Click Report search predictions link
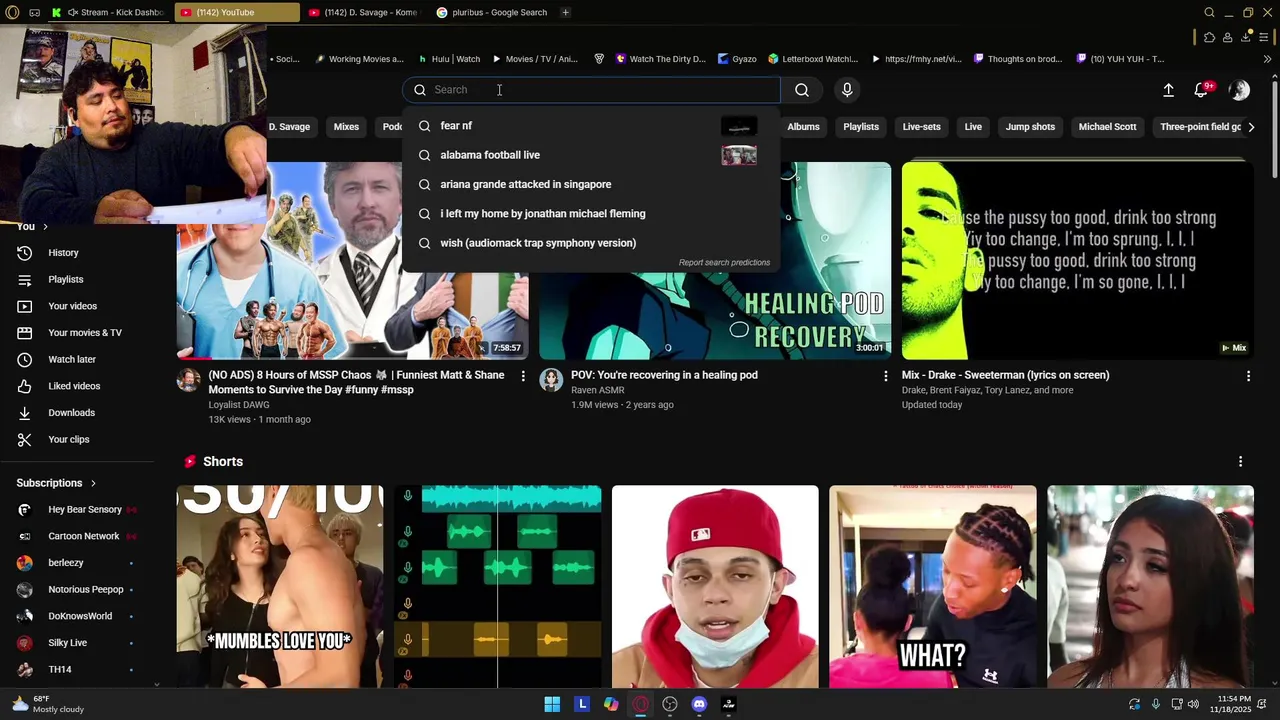The image size is (1280, 720). (x=724, y=263)
